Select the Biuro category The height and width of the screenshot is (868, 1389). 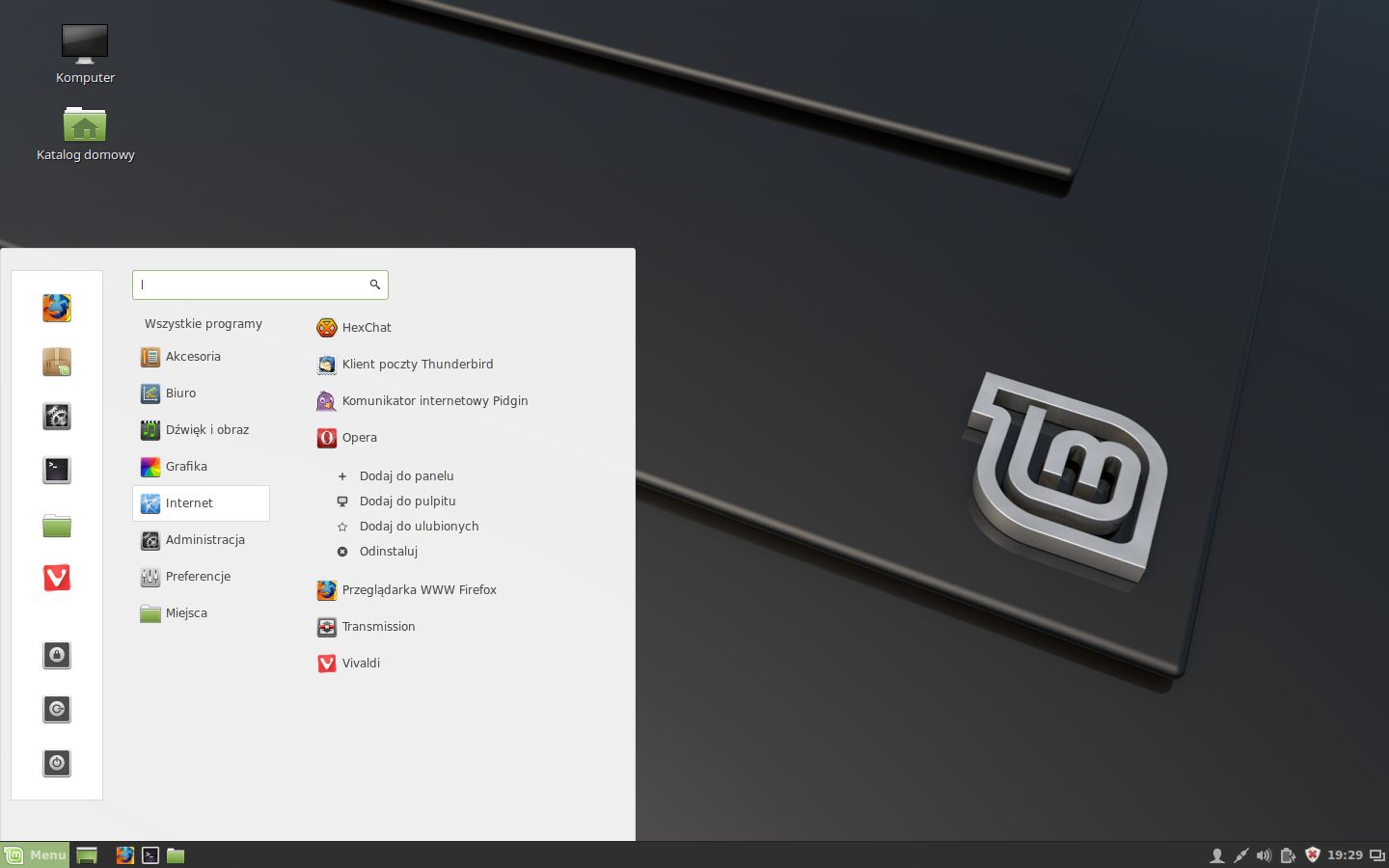point(201,393)
